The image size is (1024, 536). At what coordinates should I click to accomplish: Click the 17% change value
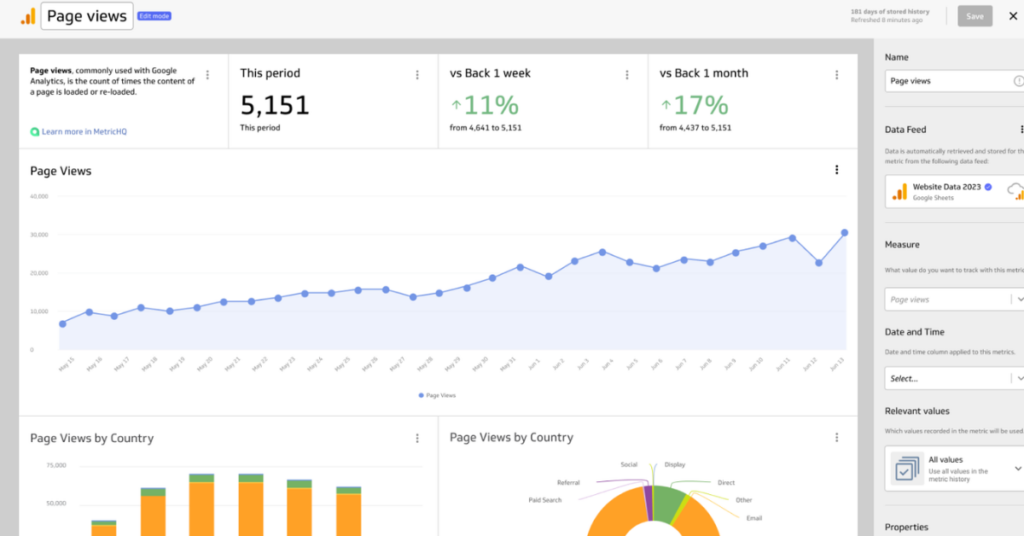pyautogui.click(x=701, y=105)
